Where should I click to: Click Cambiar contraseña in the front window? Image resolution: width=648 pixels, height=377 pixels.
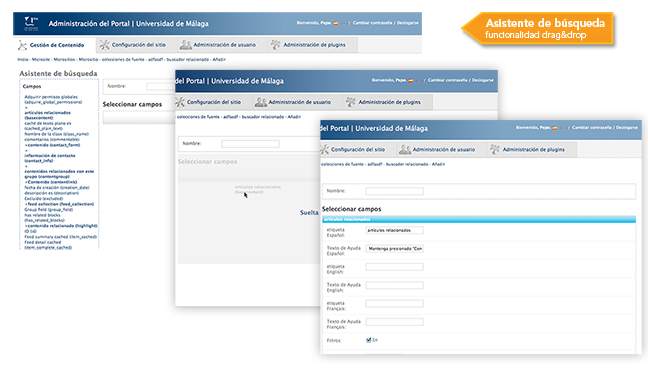[592, 128]
